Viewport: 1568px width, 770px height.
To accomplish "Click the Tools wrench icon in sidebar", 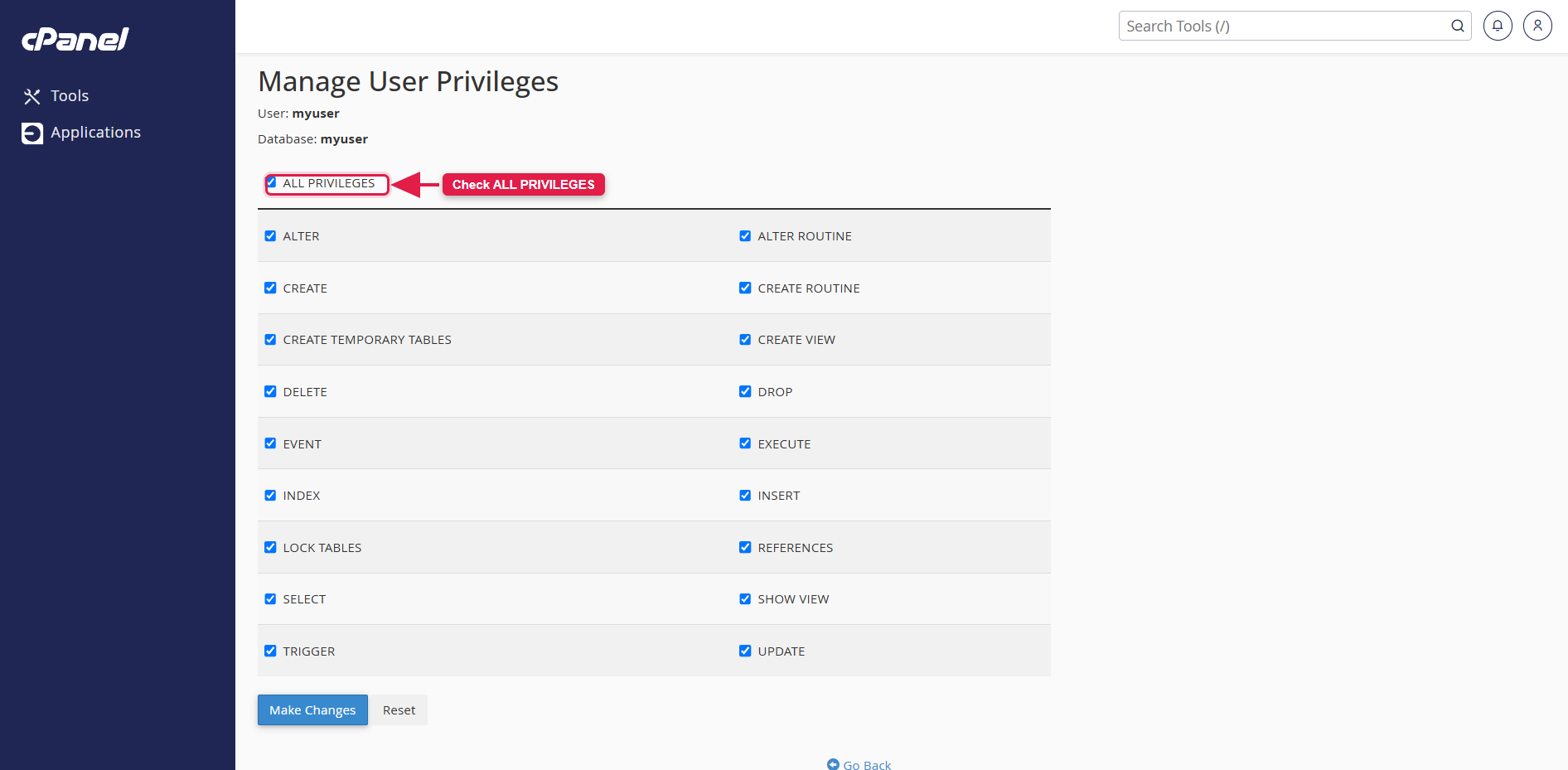I will coord(32,97).
